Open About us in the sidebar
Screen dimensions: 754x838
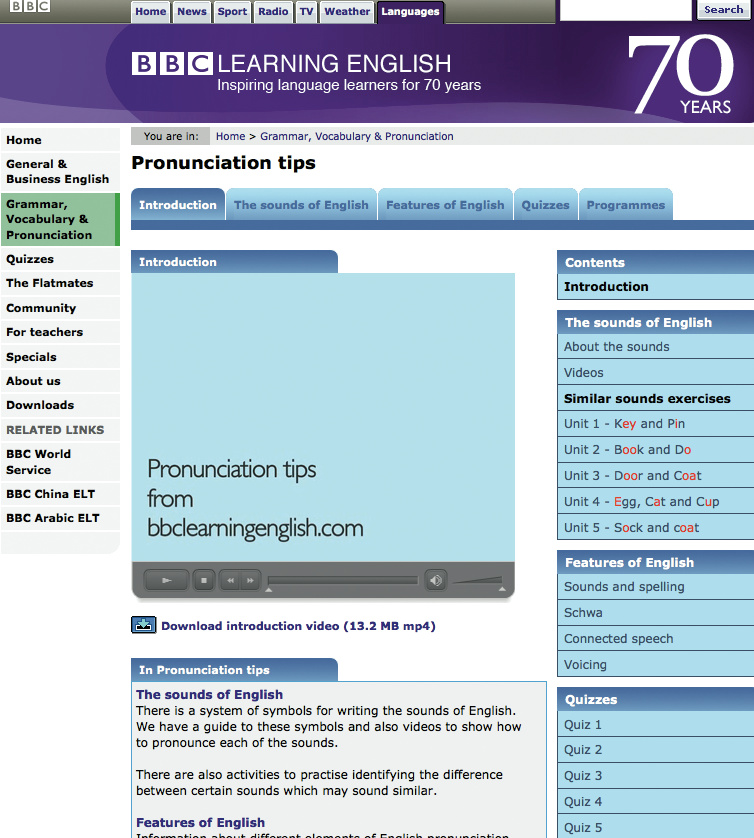(60, 381)
